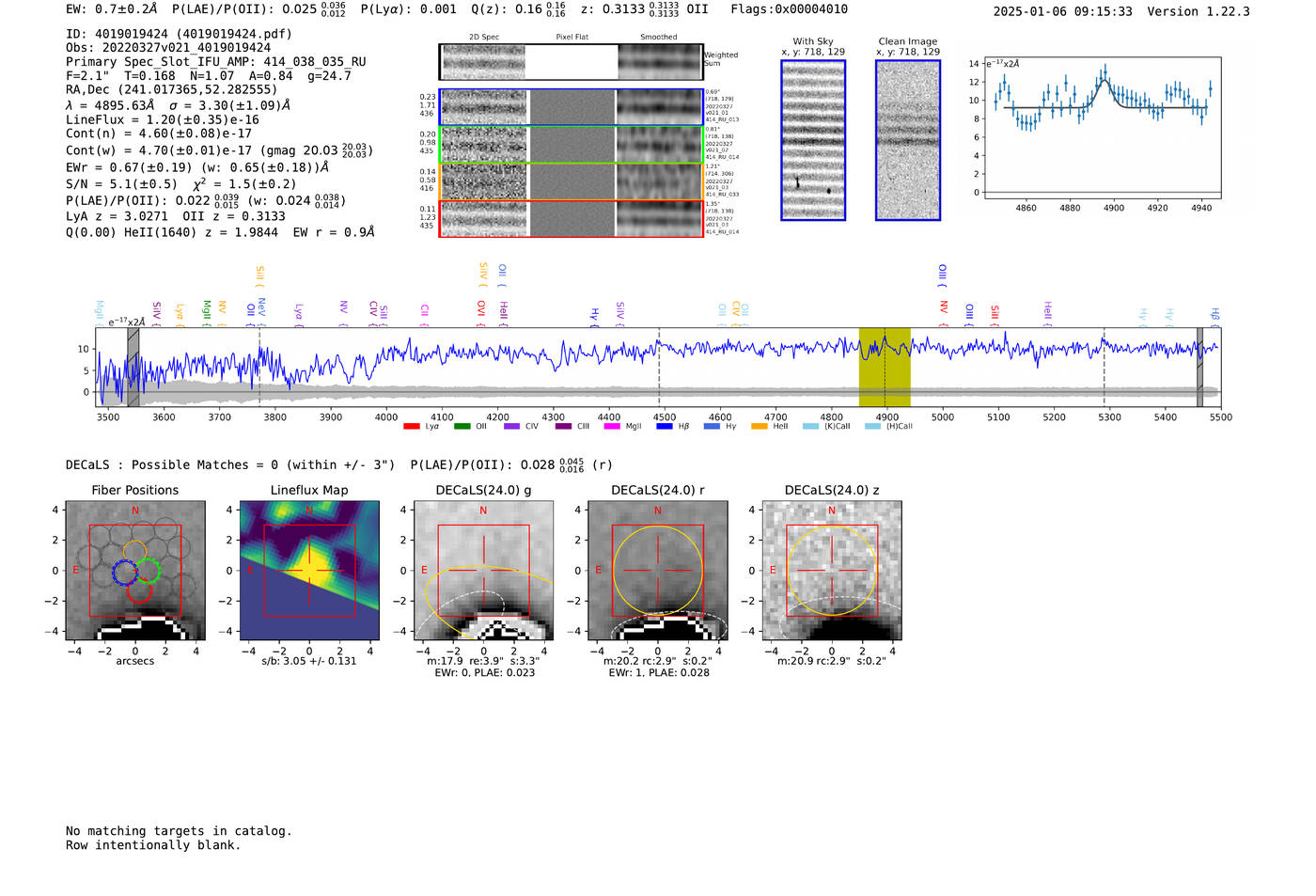Viewport: 1316px width, 896px height.
Task: Click the yellow highlighted band in spectrum
Action: coord(885,367)
